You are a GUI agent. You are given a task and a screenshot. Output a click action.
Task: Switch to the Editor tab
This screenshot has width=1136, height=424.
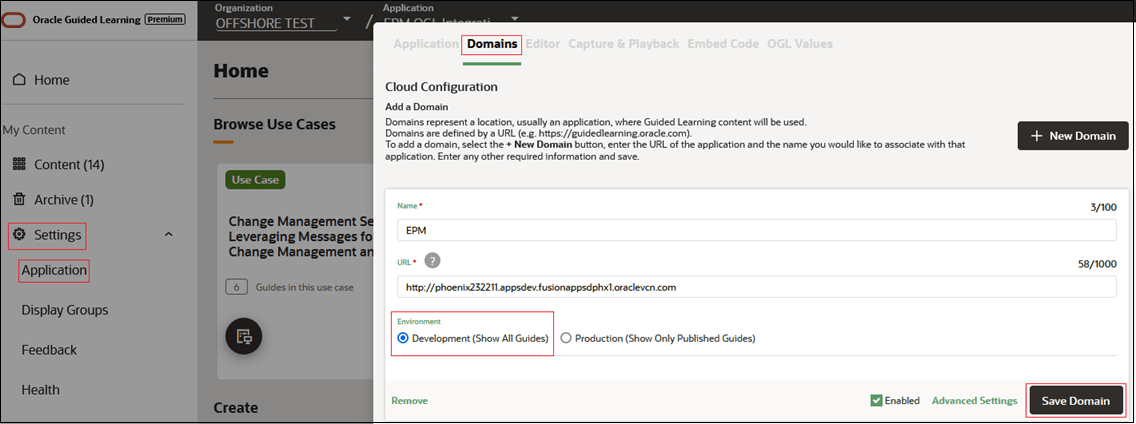point(543,43)
